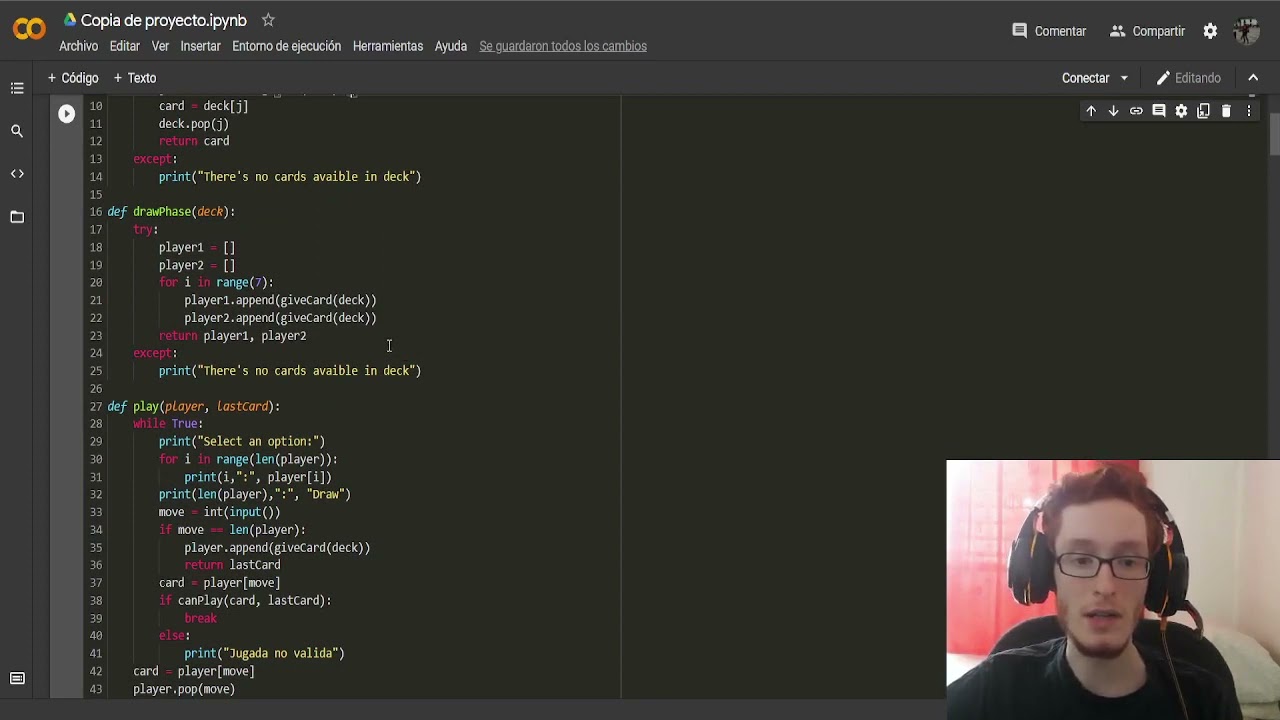Image resolution: width=1280 pixels, height=720 pixels.
Task: Open the find and replace sidebar
Action: (x=17, y=131)
